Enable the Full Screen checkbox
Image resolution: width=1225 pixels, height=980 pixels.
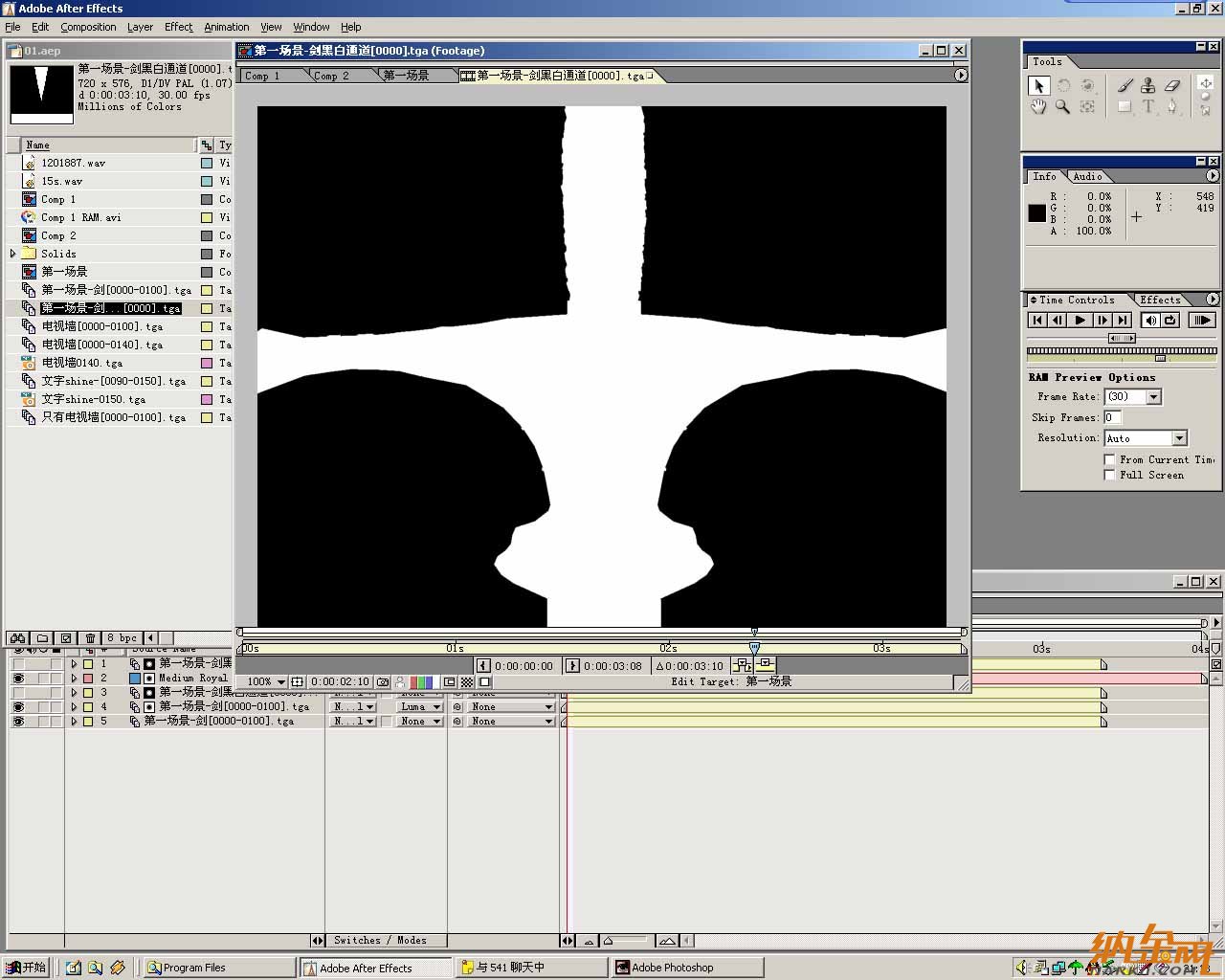pyautogui.click(x=1110, y=476)
